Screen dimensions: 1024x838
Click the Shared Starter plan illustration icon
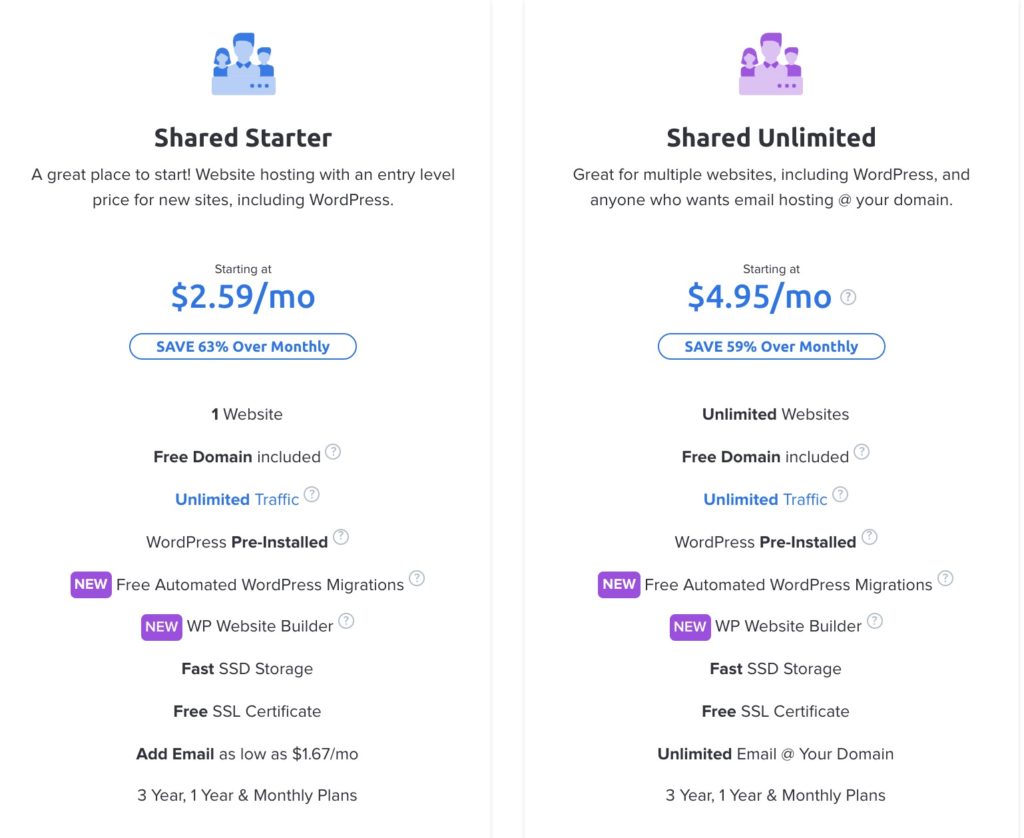243,65
